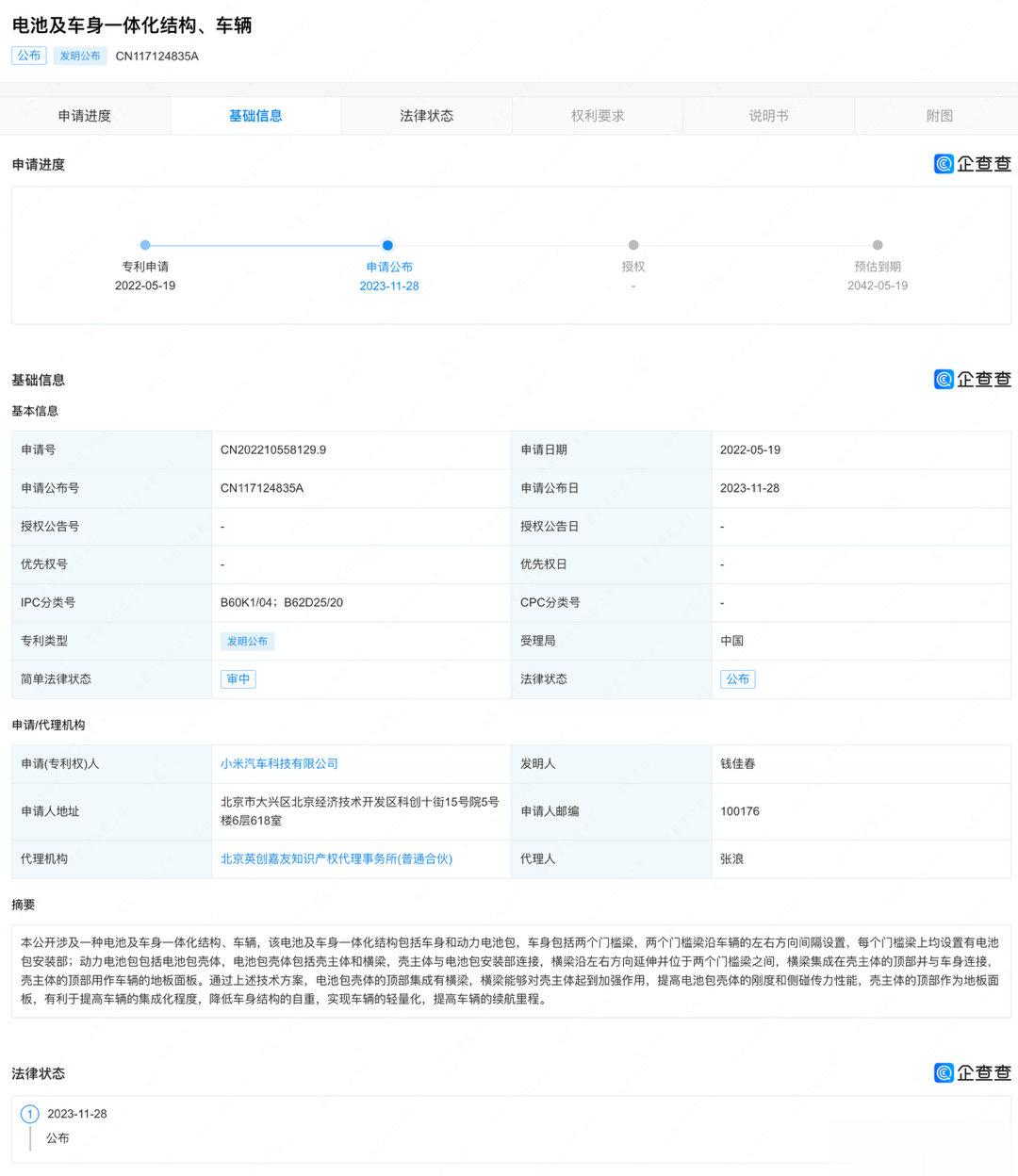The width and height of the screenshot is (1018, 1176).
Task: Click the 发明公布 tag beside the patent number
Action: click(x=80, y=56)
